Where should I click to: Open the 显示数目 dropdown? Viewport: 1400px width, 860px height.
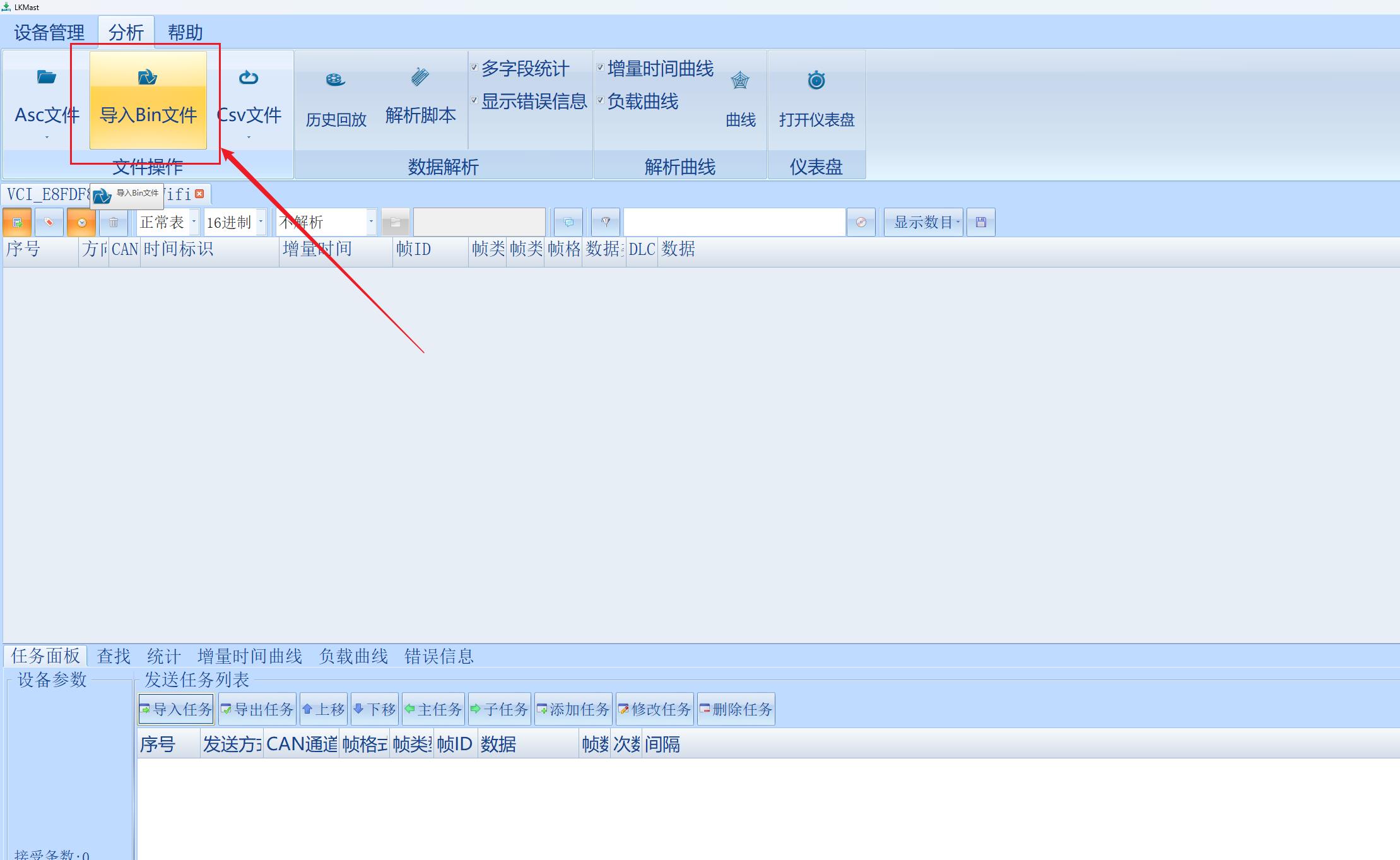pos(924,222)
